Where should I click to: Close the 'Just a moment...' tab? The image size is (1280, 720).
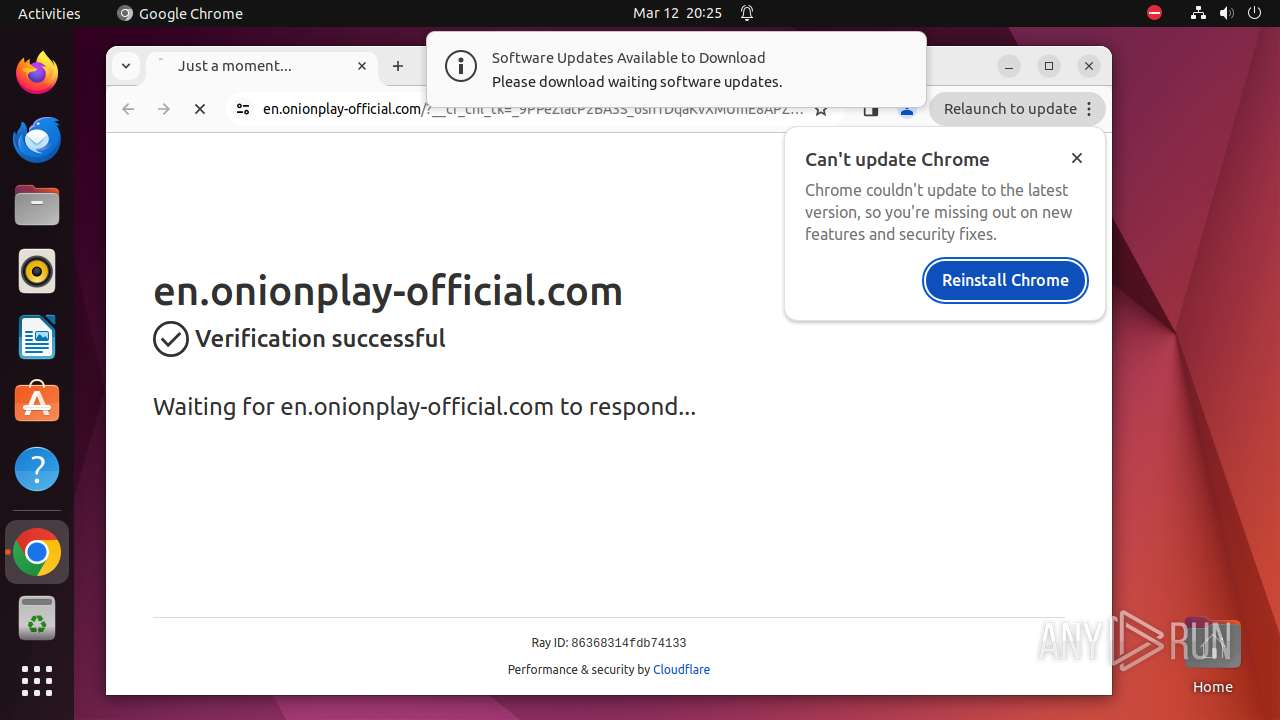click(362, 66)
